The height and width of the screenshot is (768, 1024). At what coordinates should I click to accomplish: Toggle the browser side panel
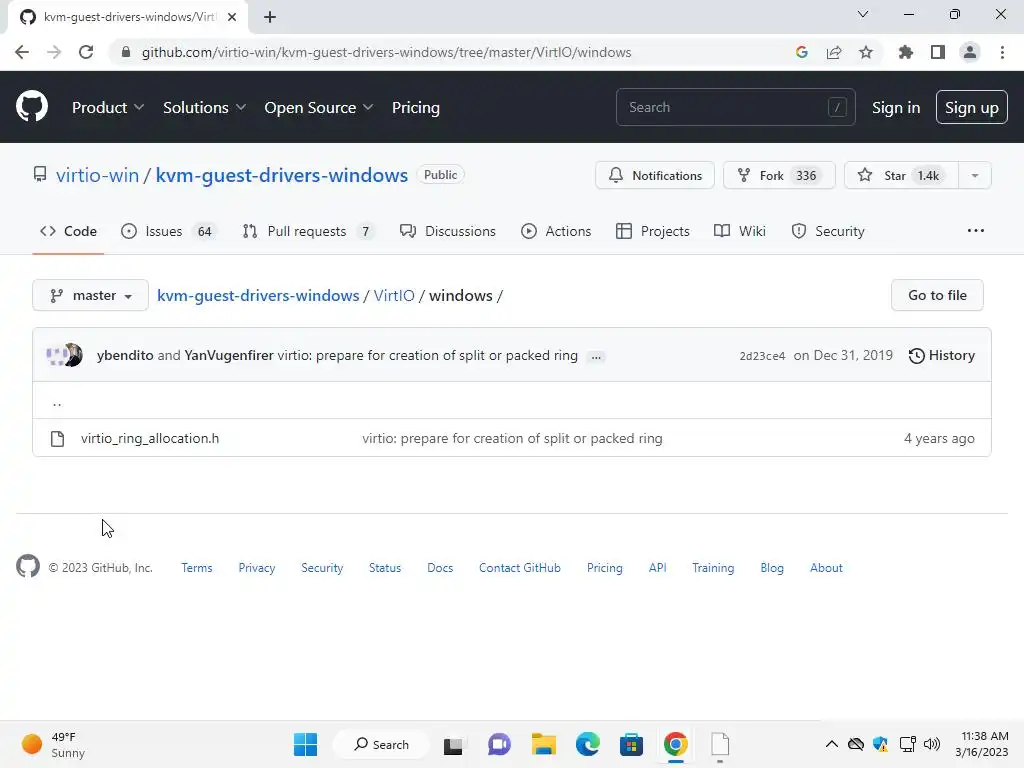[x=937, y=52]
